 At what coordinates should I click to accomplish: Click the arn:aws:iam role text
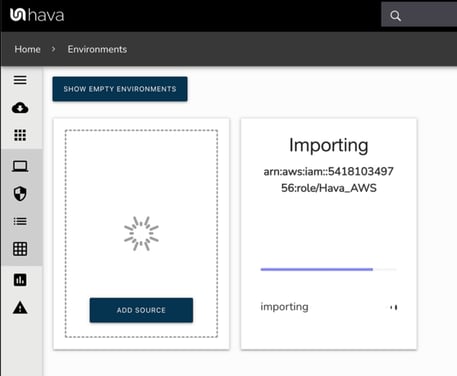(x=329, y=180)
